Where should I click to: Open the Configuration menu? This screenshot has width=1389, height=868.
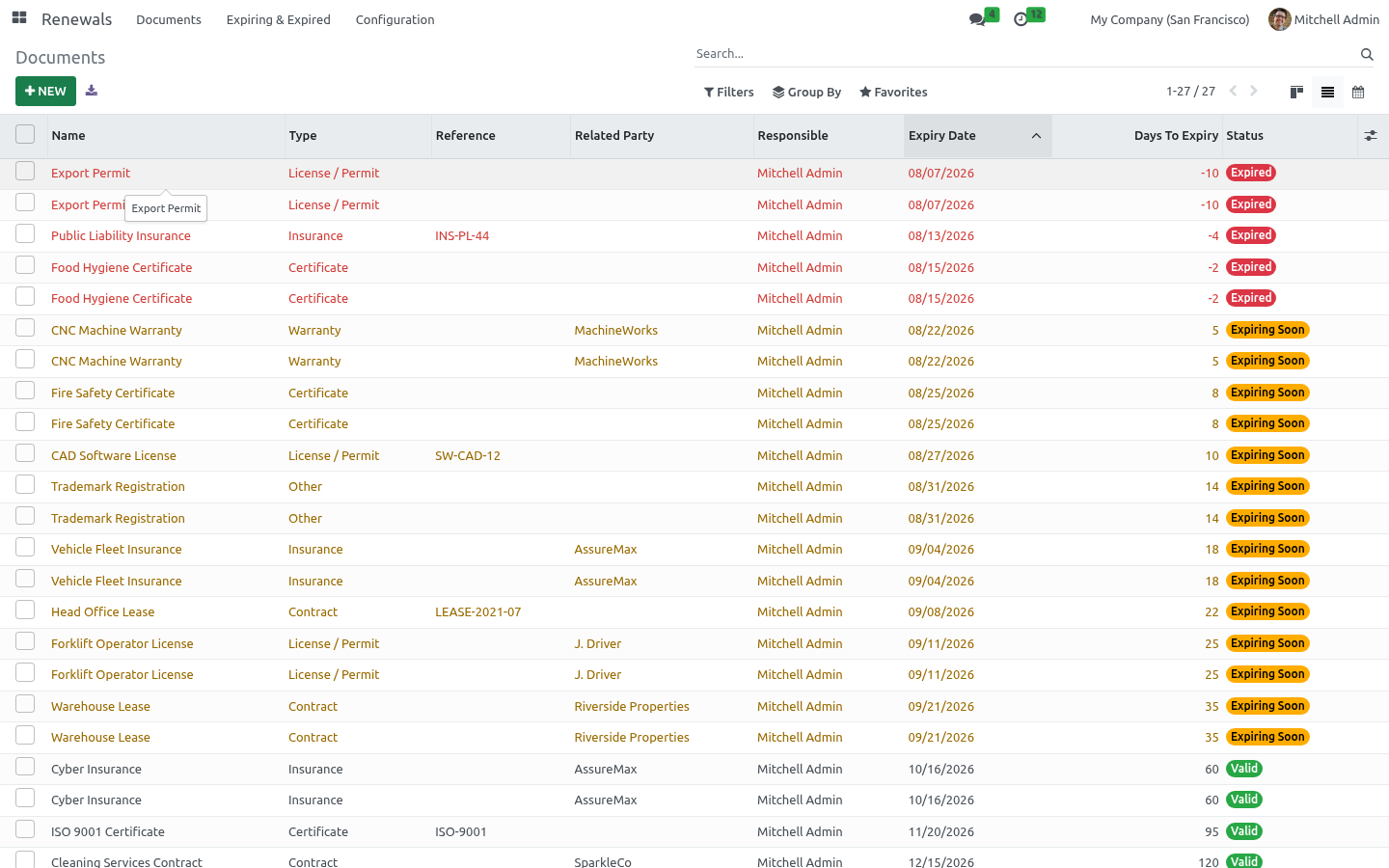(395, 19)
